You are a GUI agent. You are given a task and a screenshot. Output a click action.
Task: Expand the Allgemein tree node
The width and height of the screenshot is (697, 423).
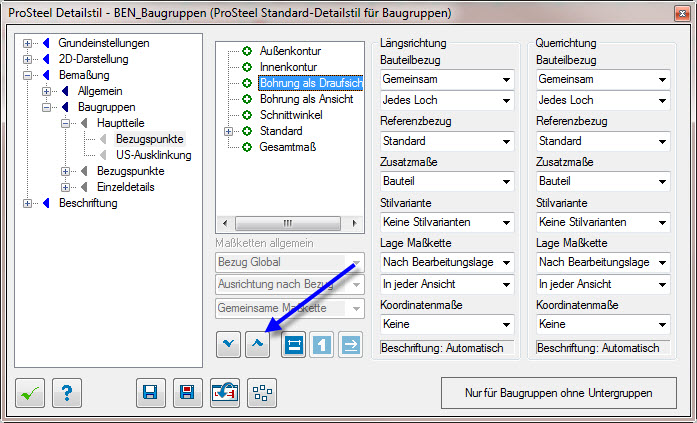47,92
